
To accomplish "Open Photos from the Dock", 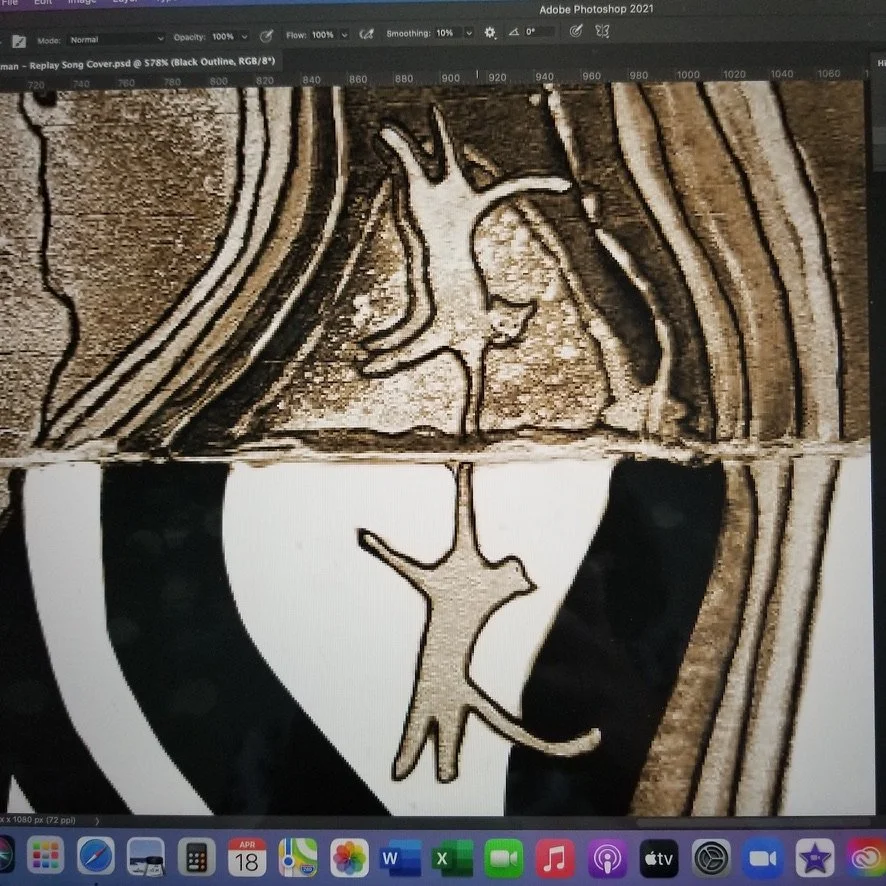I will tap(349, 858).
